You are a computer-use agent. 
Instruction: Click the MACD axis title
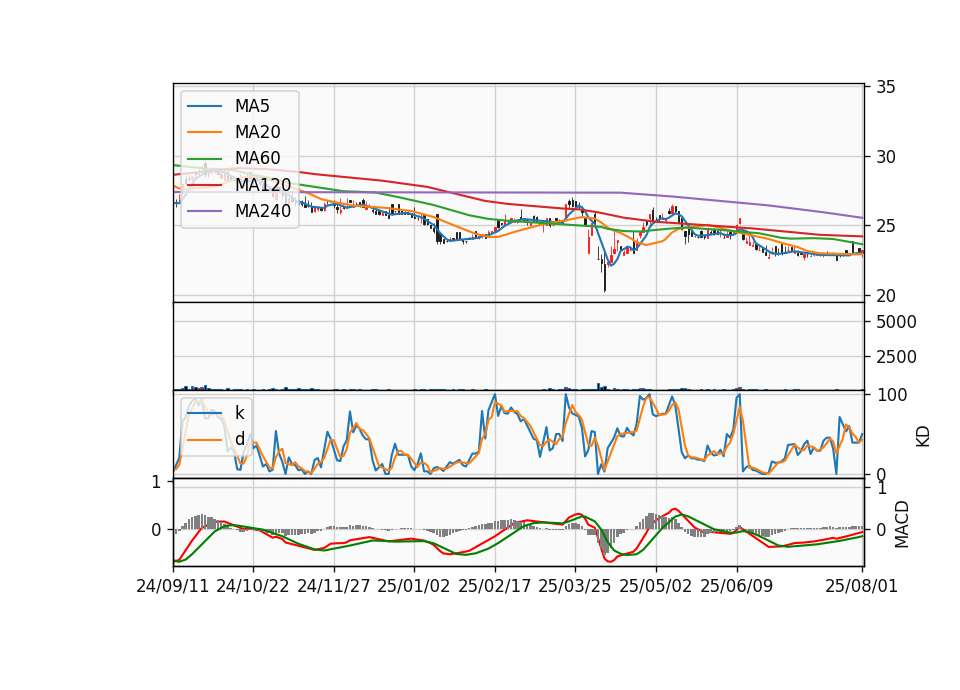point(901,524)
